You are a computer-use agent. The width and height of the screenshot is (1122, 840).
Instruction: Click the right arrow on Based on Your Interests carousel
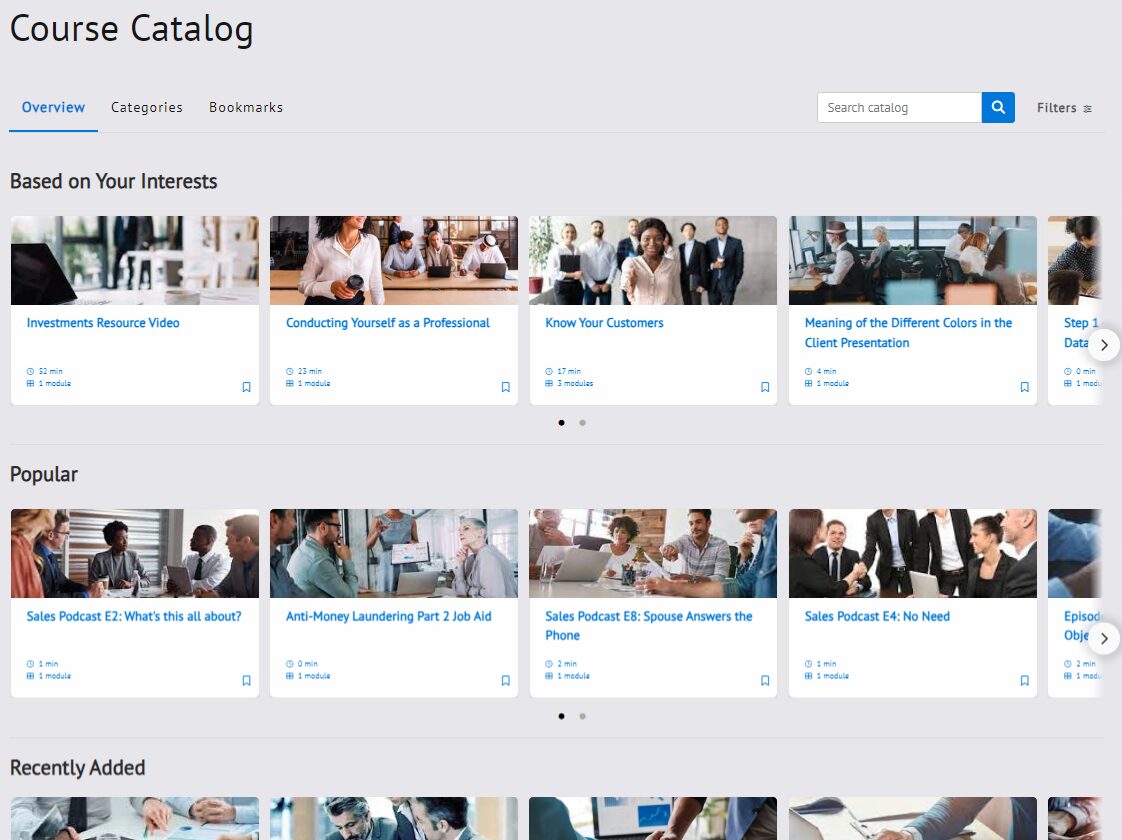pos(1104,344)
